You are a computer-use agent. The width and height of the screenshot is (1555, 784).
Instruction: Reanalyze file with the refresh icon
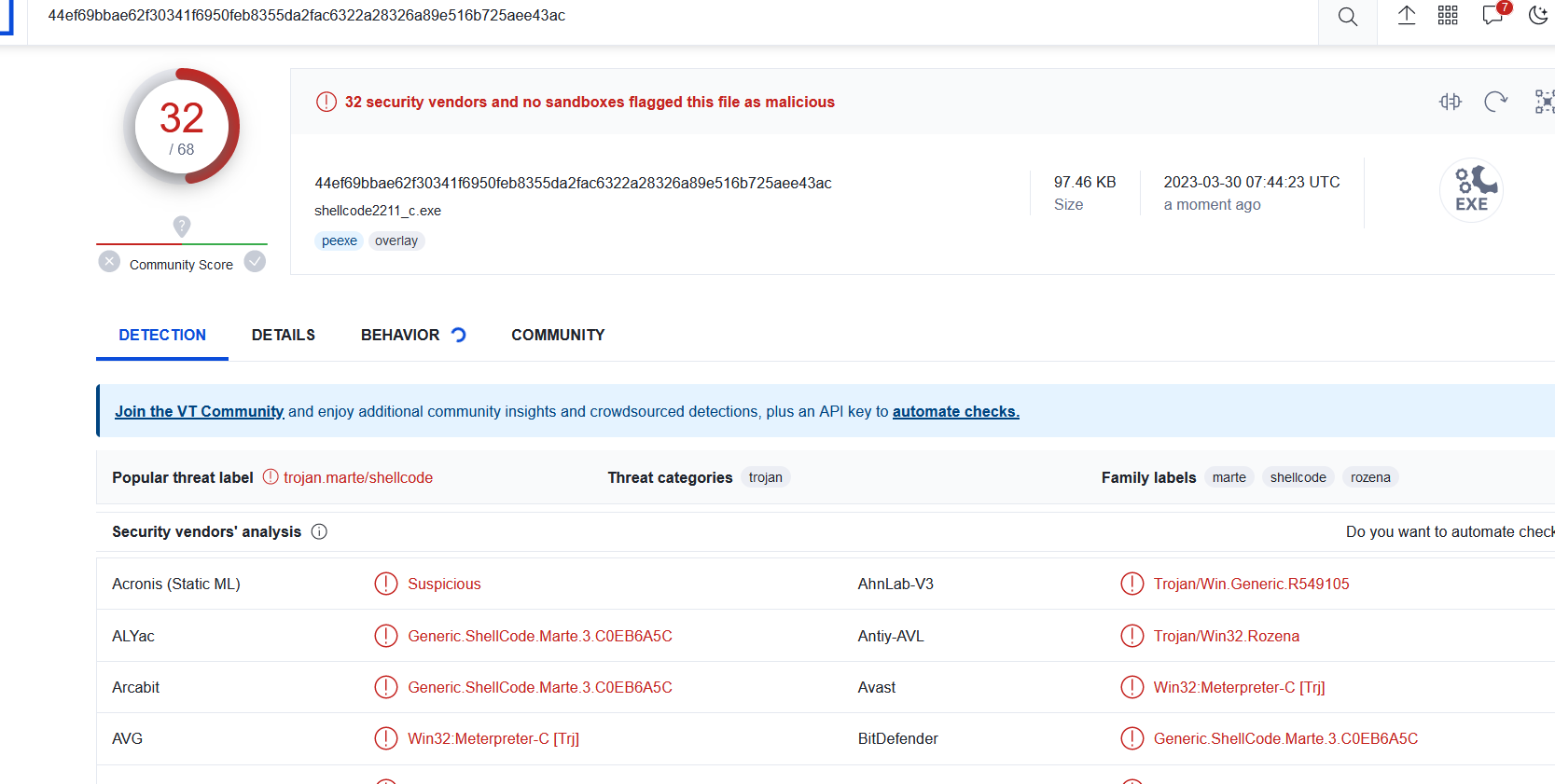pos(1495,102)
